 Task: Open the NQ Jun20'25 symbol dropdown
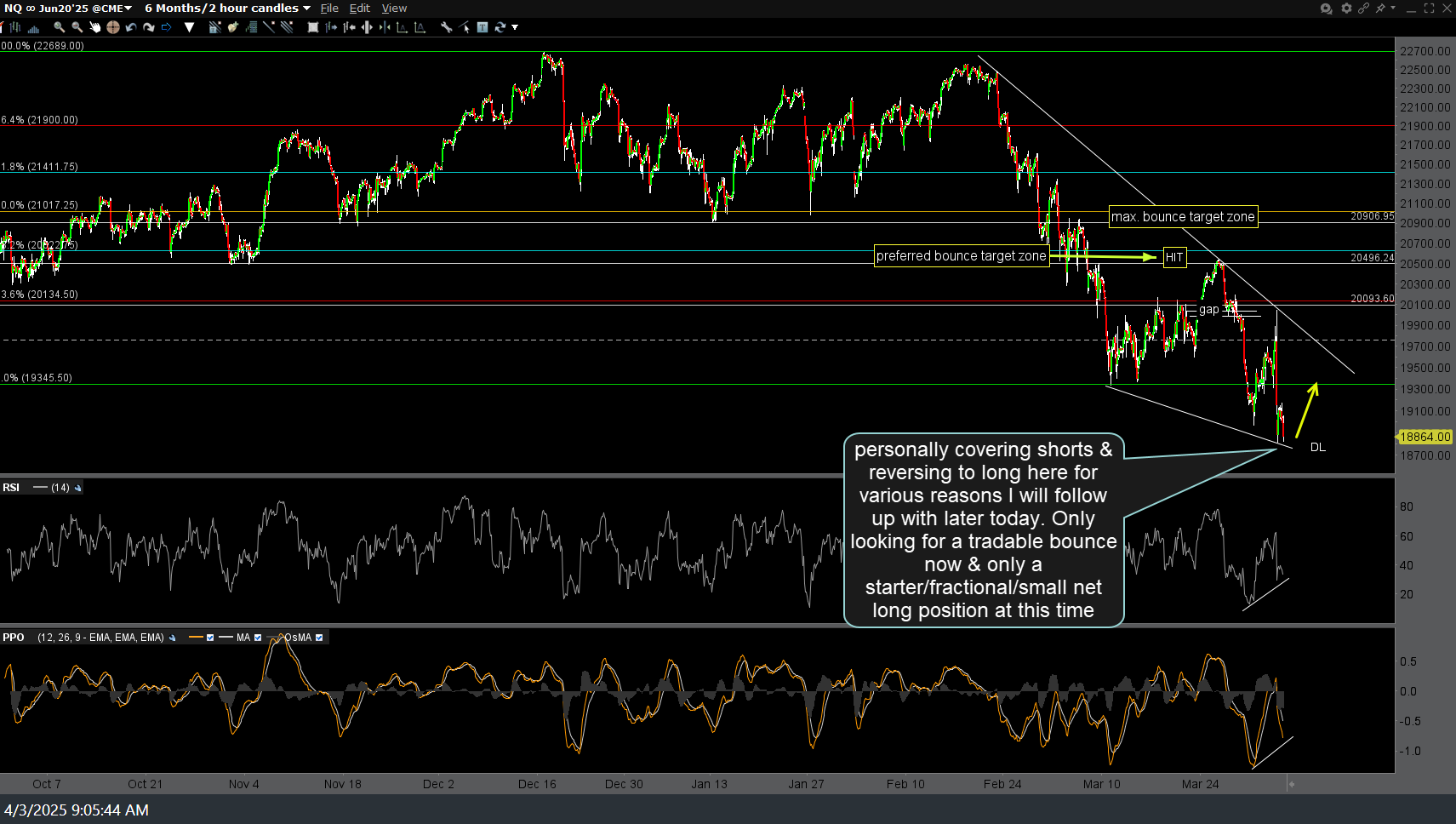pyautogui.click(x=129, y=8)
